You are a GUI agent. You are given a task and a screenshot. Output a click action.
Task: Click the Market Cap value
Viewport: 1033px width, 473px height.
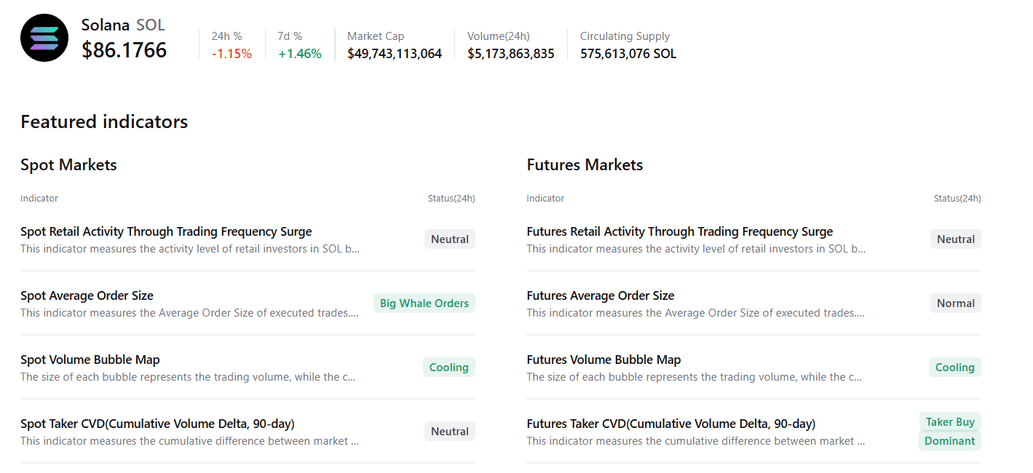coord(394,54)
